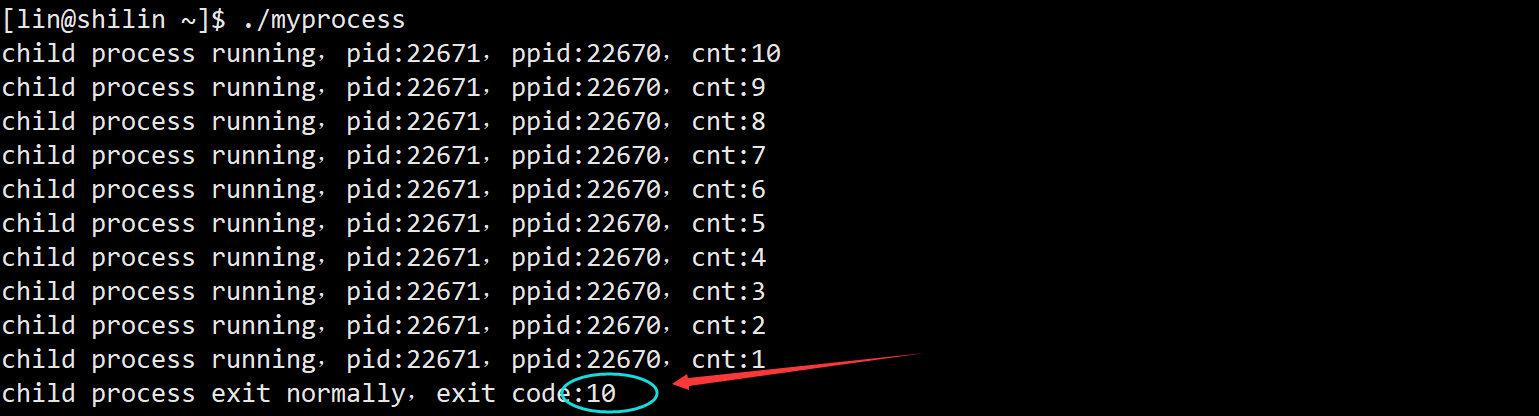Click the red arrow annotation

tap(795, 368)
